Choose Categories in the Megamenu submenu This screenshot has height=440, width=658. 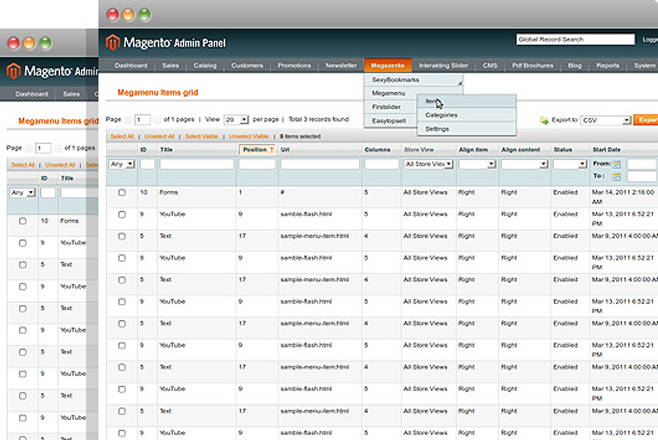tap(443, 115)
